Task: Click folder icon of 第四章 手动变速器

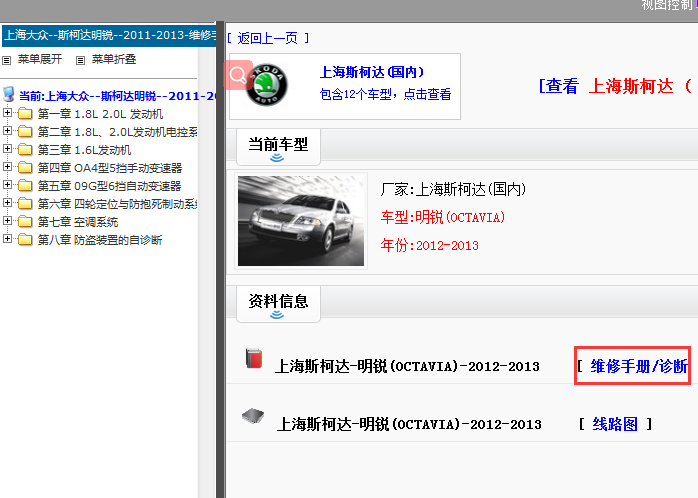Action: click(x=25, y=167)
